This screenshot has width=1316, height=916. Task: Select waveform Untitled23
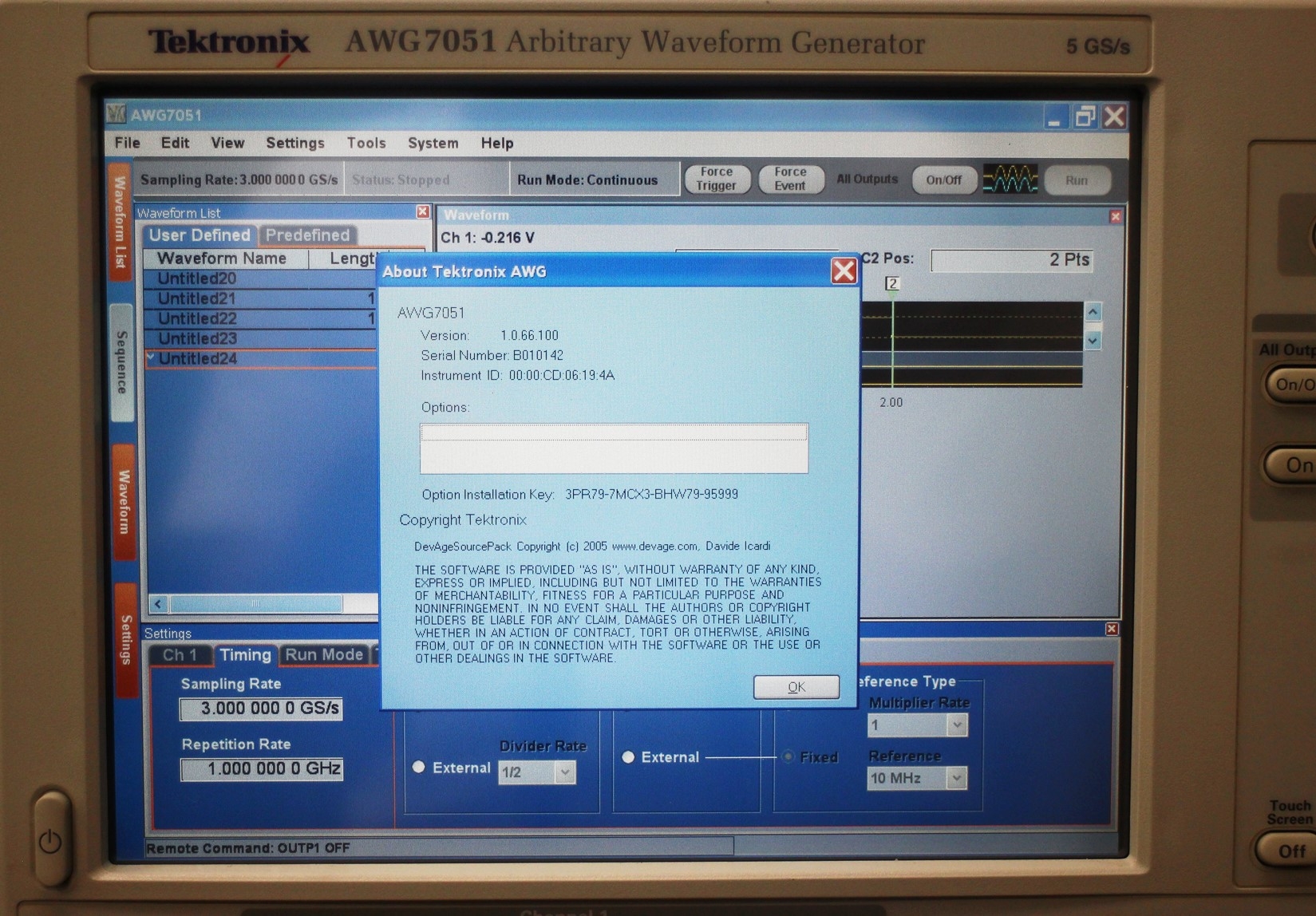pos(259,338)
